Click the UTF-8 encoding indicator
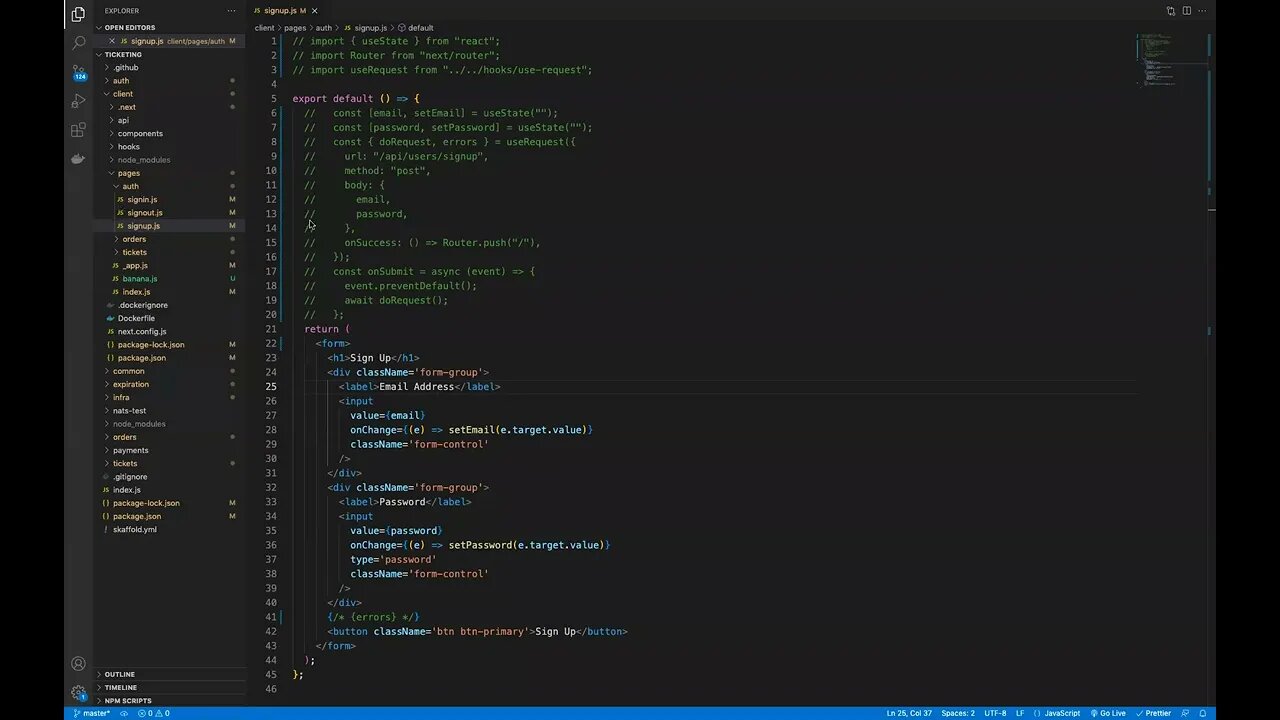The height and width of the screenshot is (720, 1280). coord(995,713)
